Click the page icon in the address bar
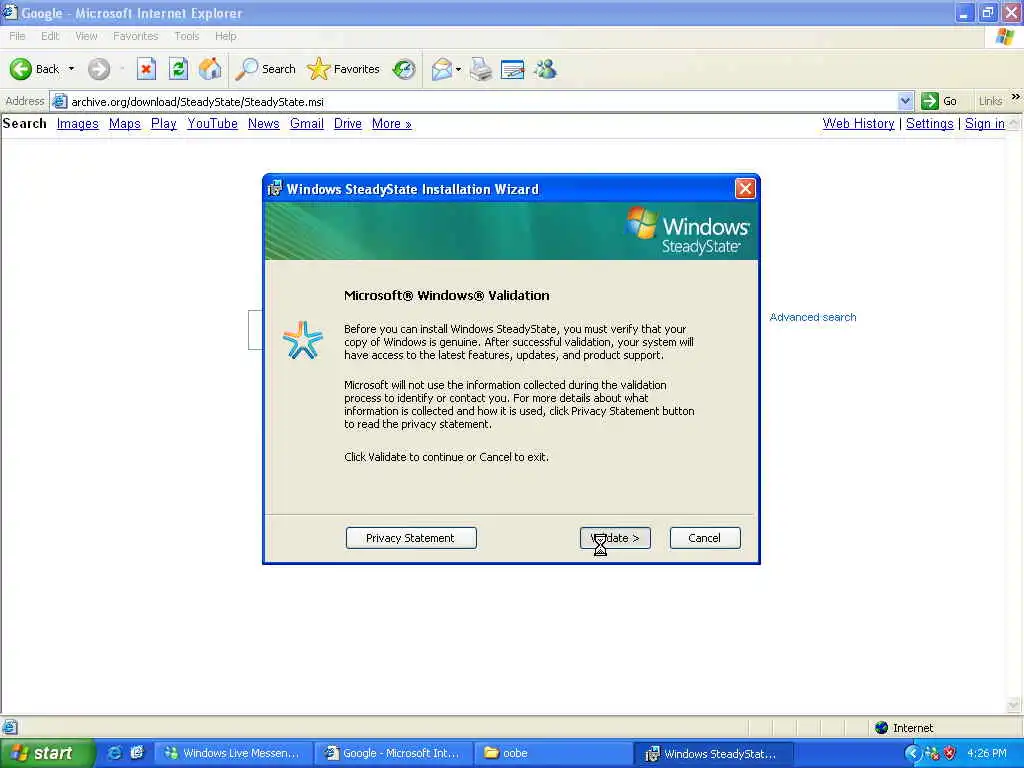The height and width of the screenshot is (768, 1024). 59,101
